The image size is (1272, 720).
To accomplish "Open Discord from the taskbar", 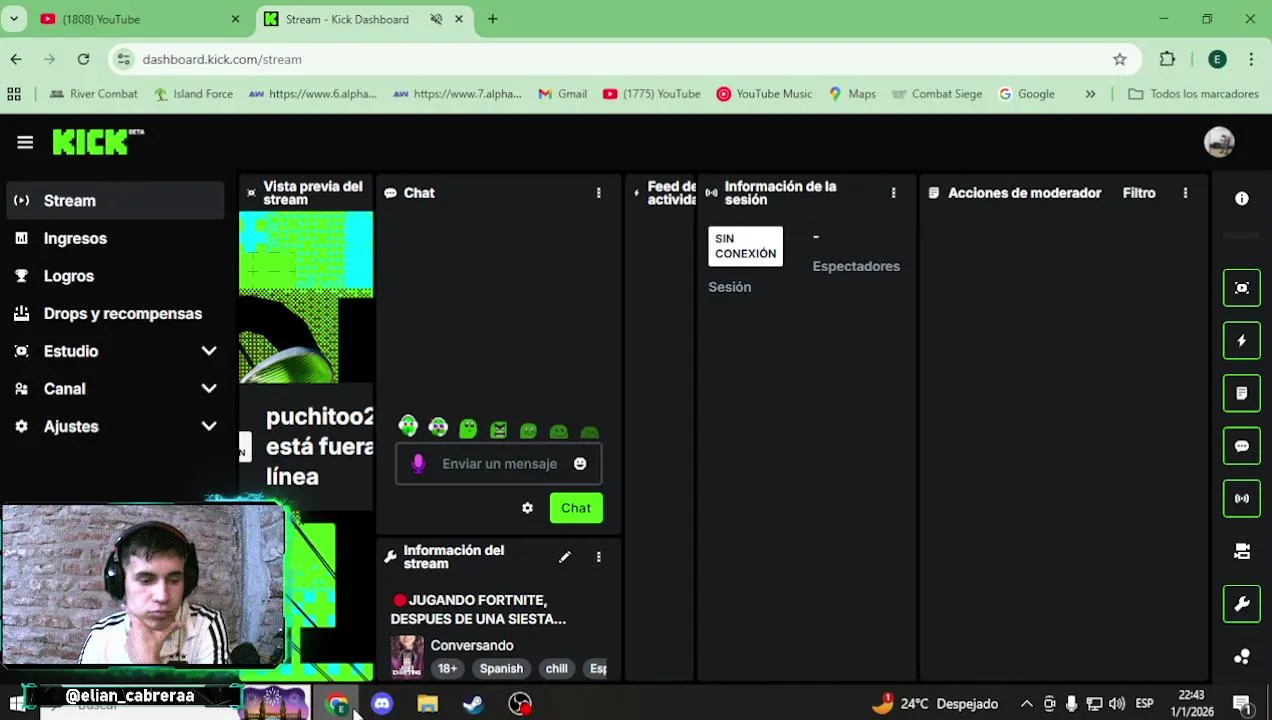I will pos(382,704).
